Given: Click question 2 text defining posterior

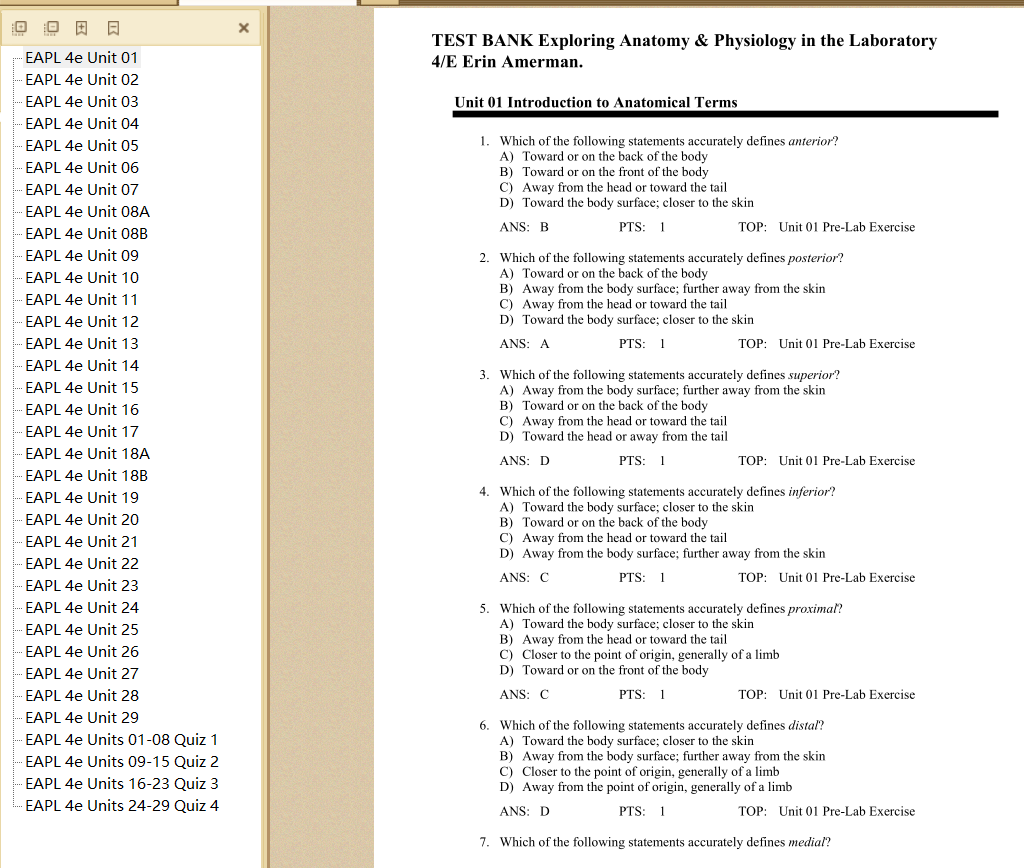Looking at the screenshot, I should coord(671,258).
